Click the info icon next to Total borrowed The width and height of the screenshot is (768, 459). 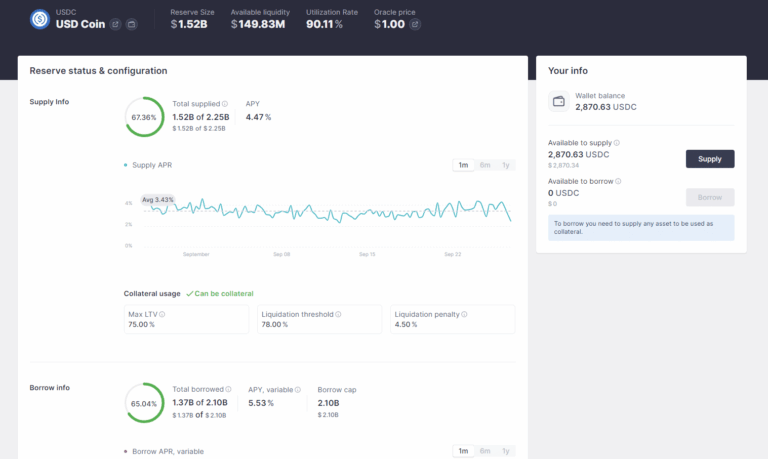227,388
